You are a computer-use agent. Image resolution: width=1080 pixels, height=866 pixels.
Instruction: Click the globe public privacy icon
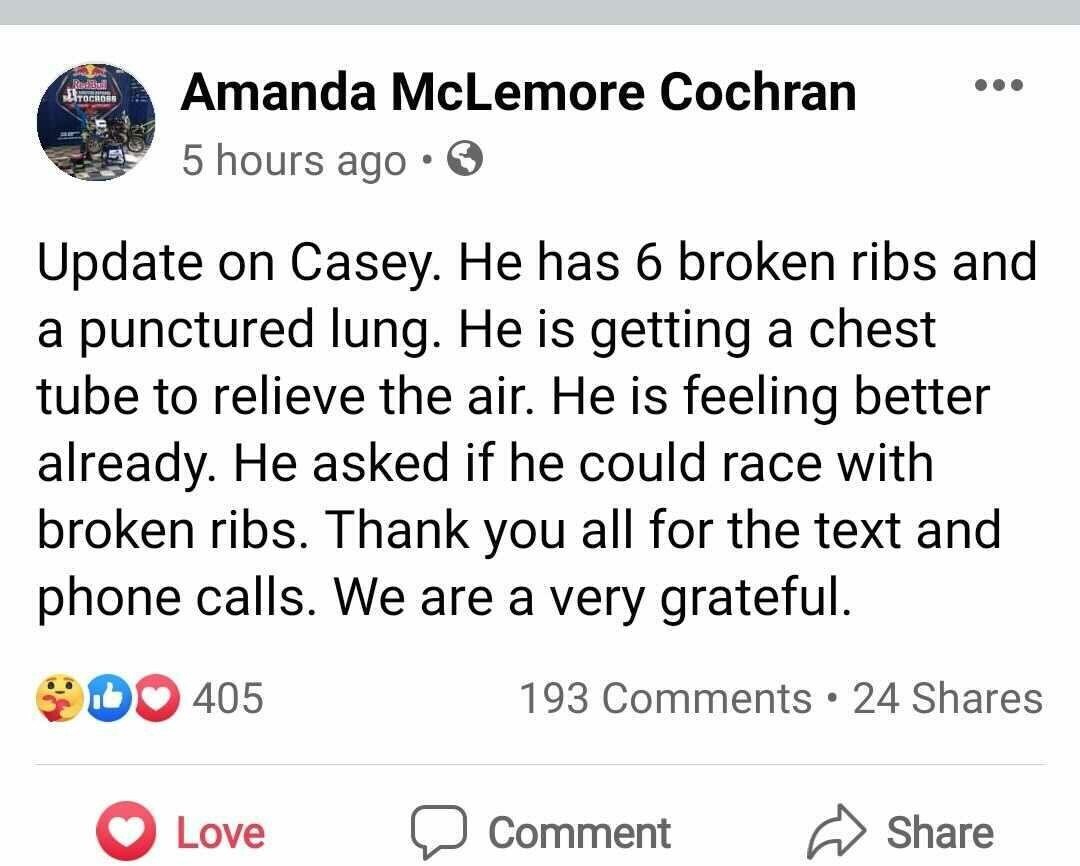coord(465,159)
